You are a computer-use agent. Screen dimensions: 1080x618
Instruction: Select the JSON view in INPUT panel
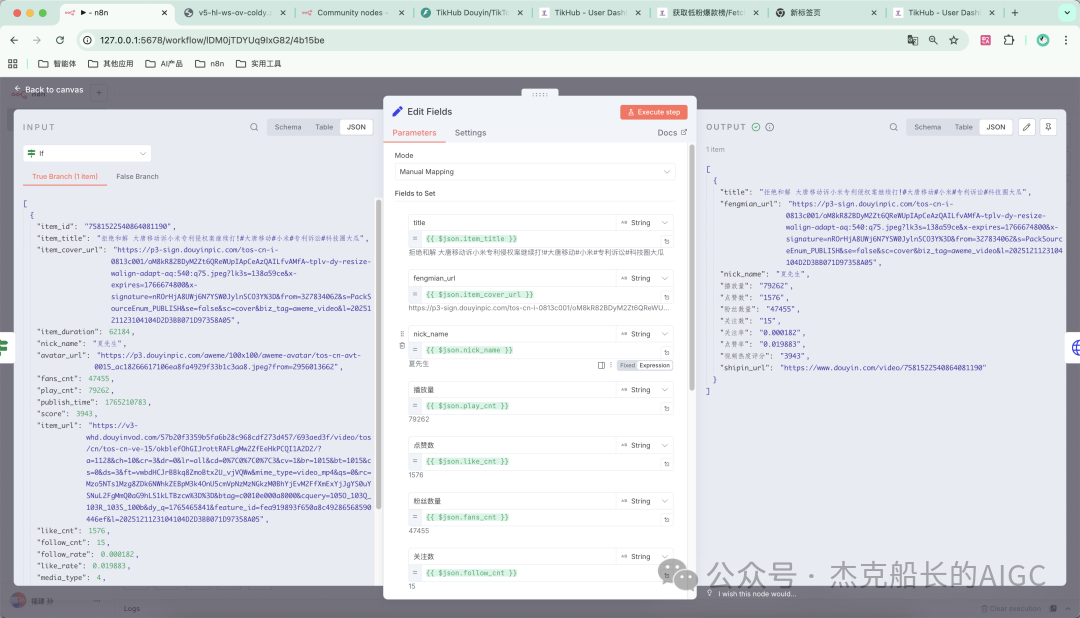click(356, 127)
